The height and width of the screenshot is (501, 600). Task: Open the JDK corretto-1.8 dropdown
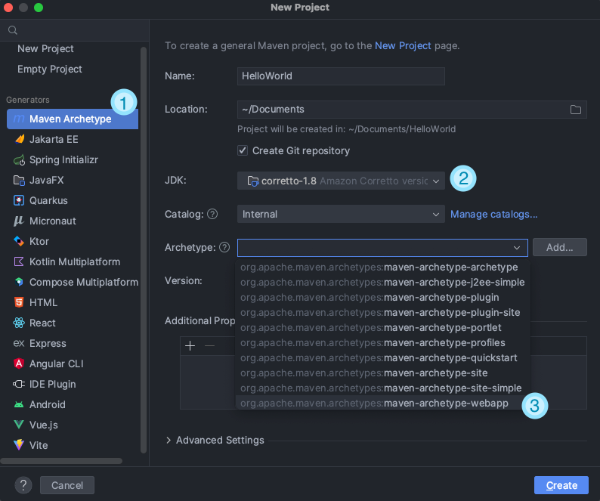point(341,181)
